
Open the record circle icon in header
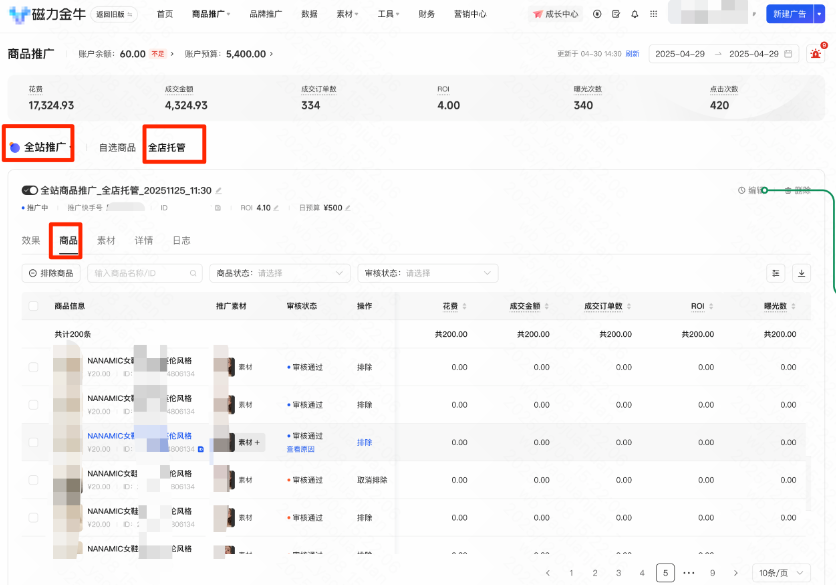597,14
